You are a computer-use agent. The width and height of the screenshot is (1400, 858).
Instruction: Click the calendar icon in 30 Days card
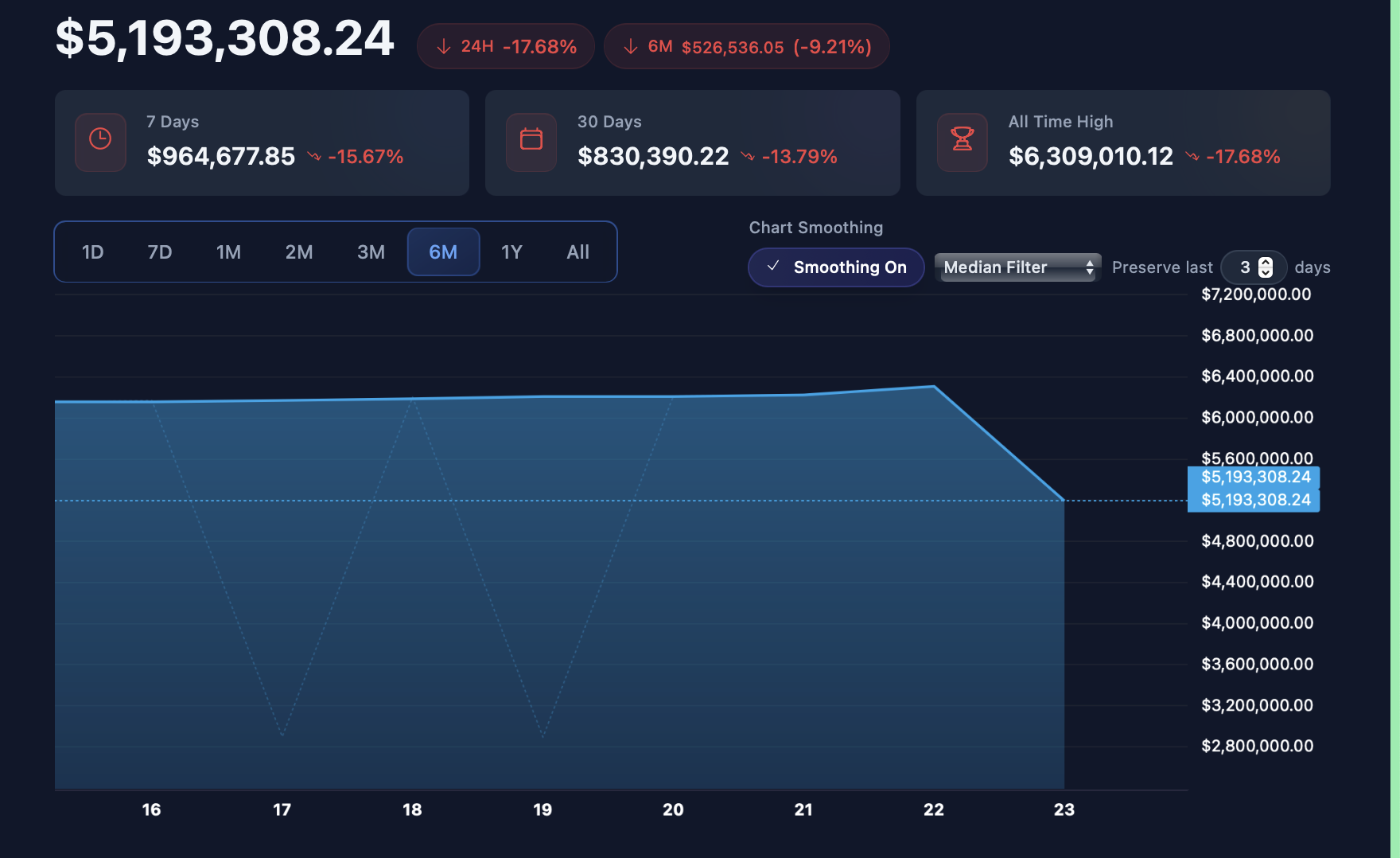tap(531, 140)
